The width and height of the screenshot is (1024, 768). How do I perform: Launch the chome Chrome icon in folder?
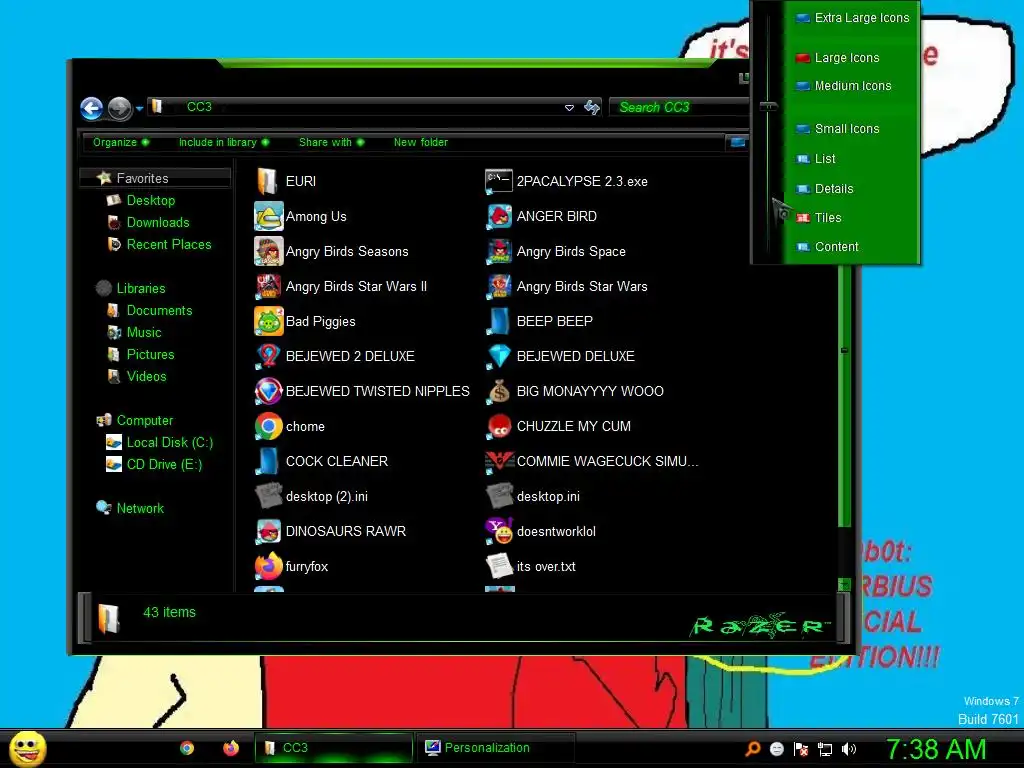click(268, 426)
